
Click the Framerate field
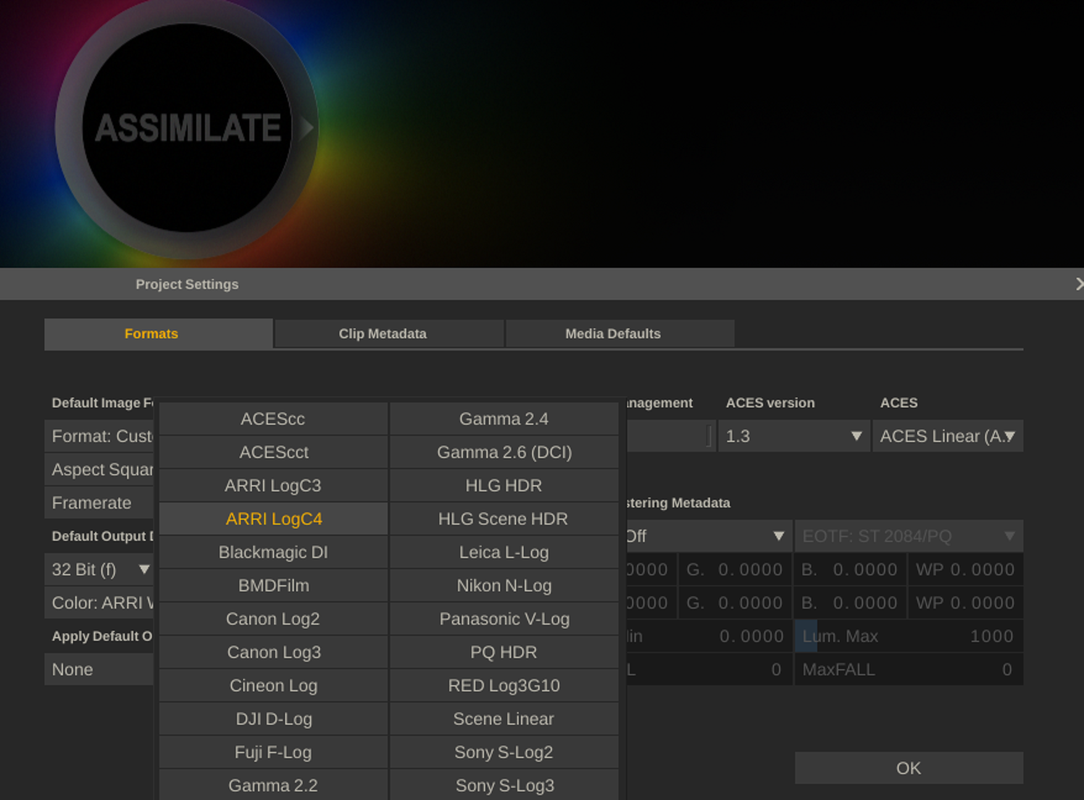(100, 503)
